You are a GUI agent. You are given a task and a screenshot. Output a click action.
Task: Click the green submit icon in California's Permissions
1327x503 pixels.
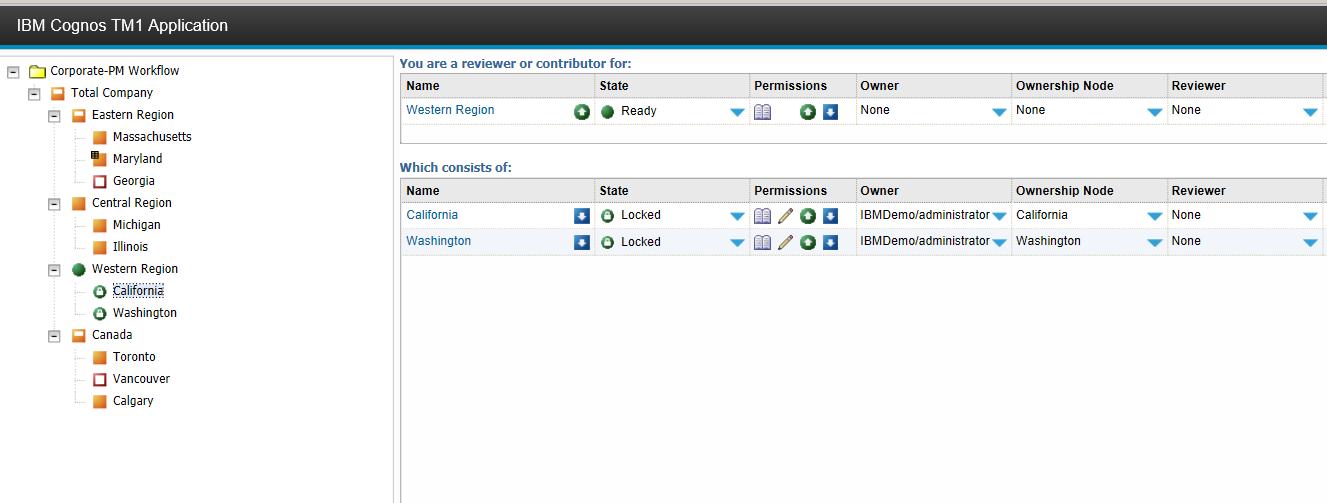tap(808, 216)
